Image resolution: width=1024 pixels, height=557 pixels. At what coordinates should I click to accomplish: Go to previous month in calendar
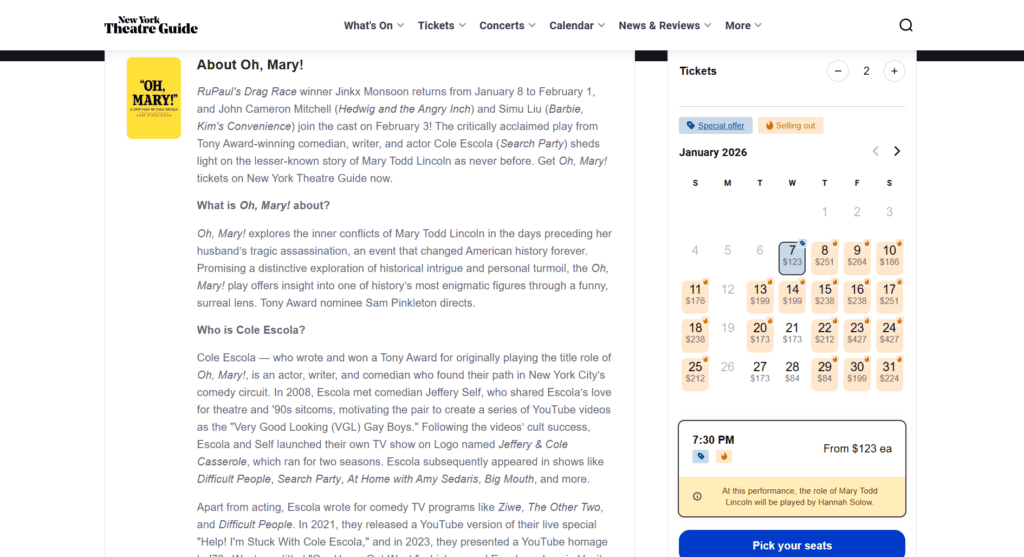tap(875, 151)
